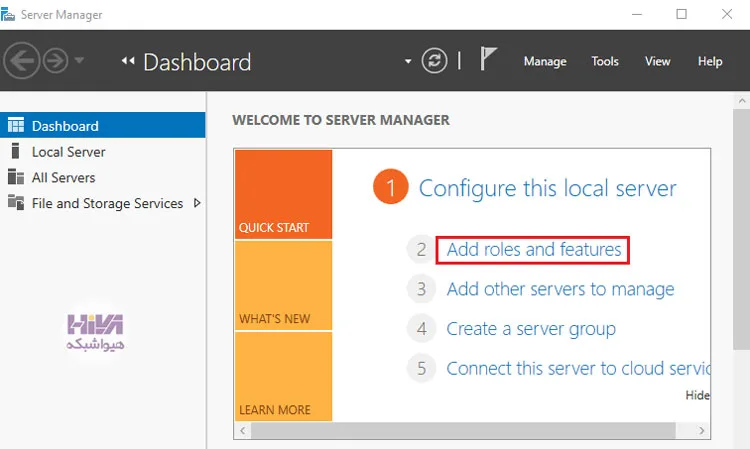Click the Back navigation arrow
Screen dimensions: 750x449
click(22, 61)
